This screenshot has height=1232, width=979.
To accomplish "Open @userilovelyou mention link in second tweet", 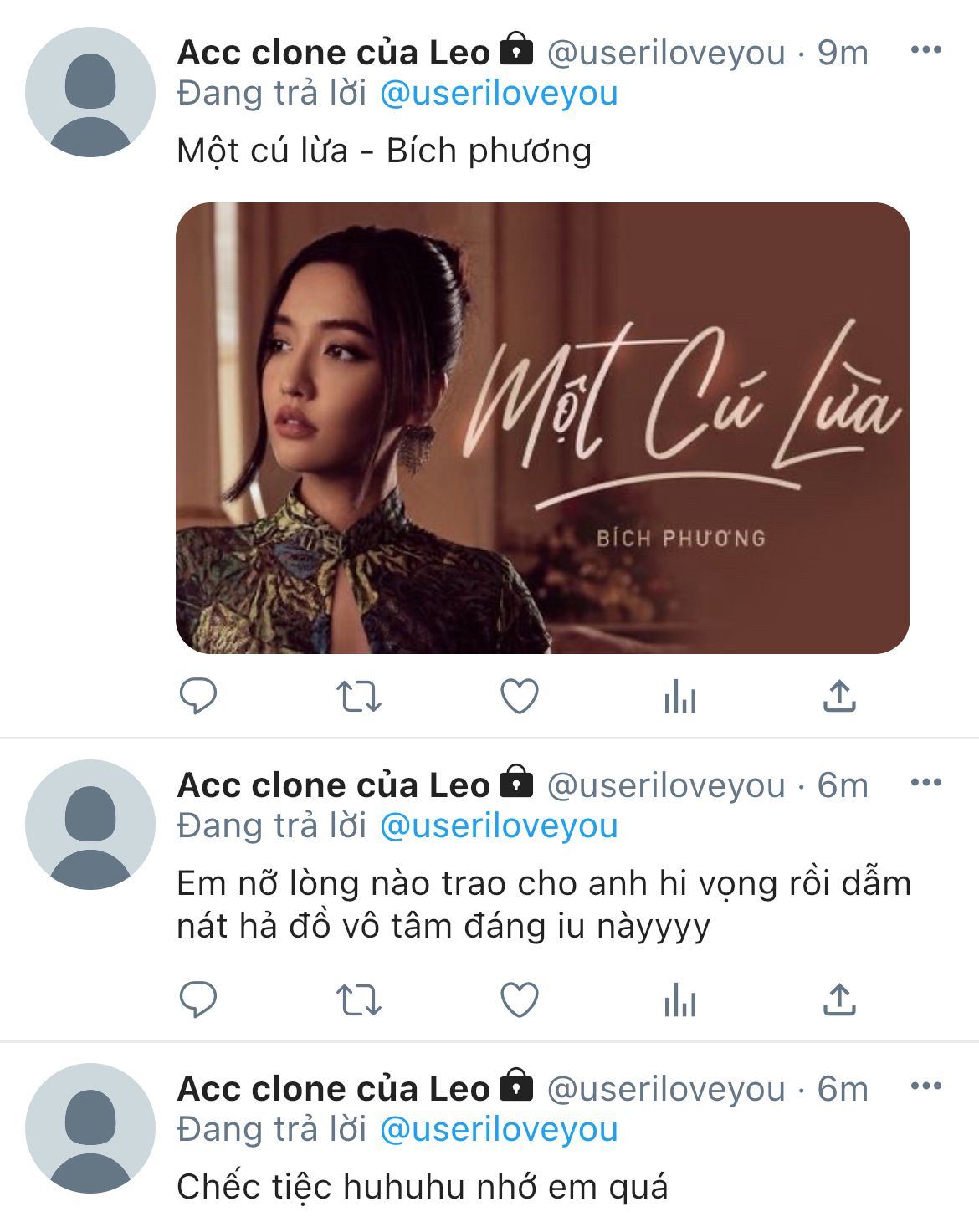I will (499, 826).
